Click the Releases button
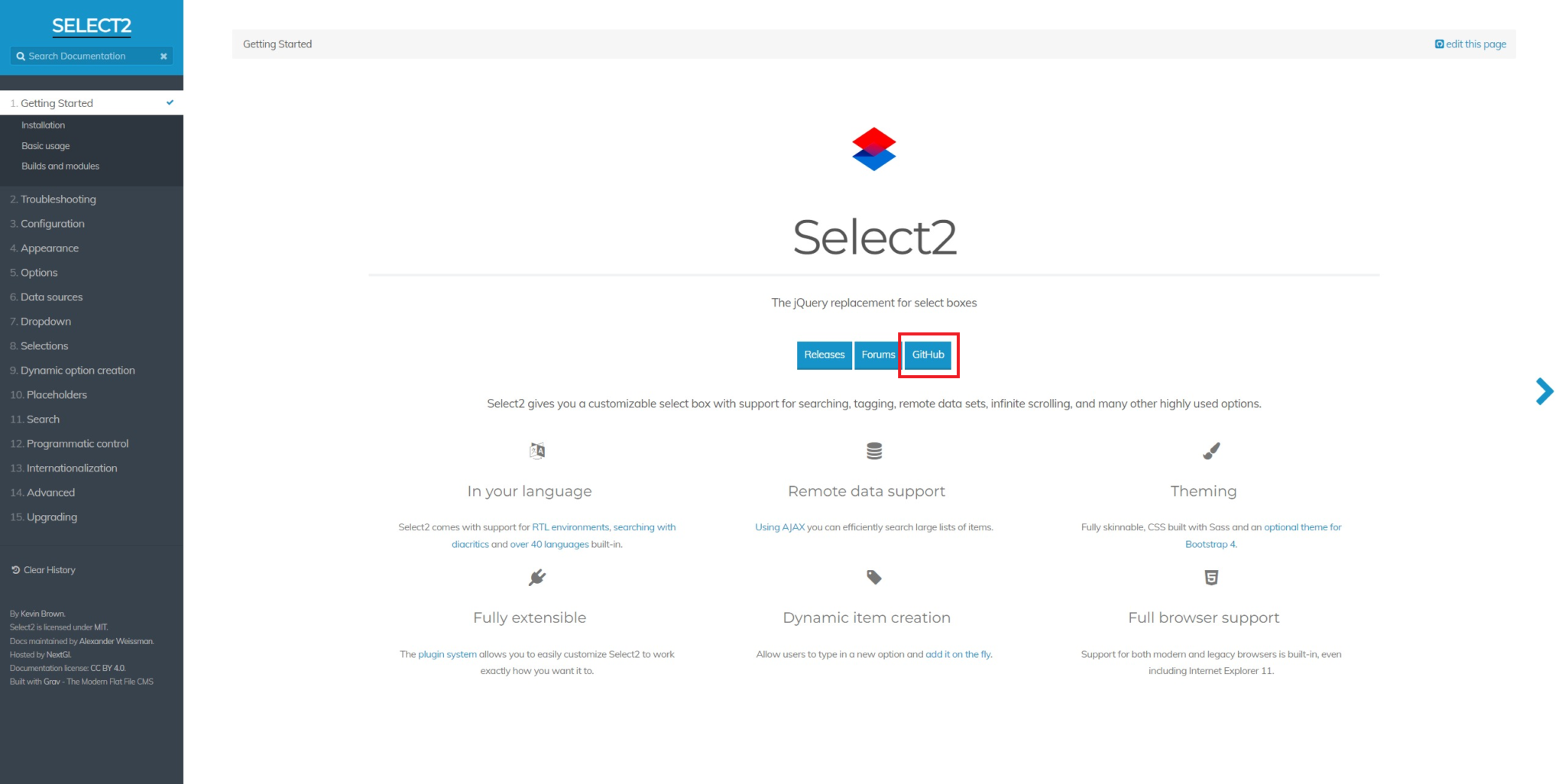1565x784 pixels. tap(824, 355)
